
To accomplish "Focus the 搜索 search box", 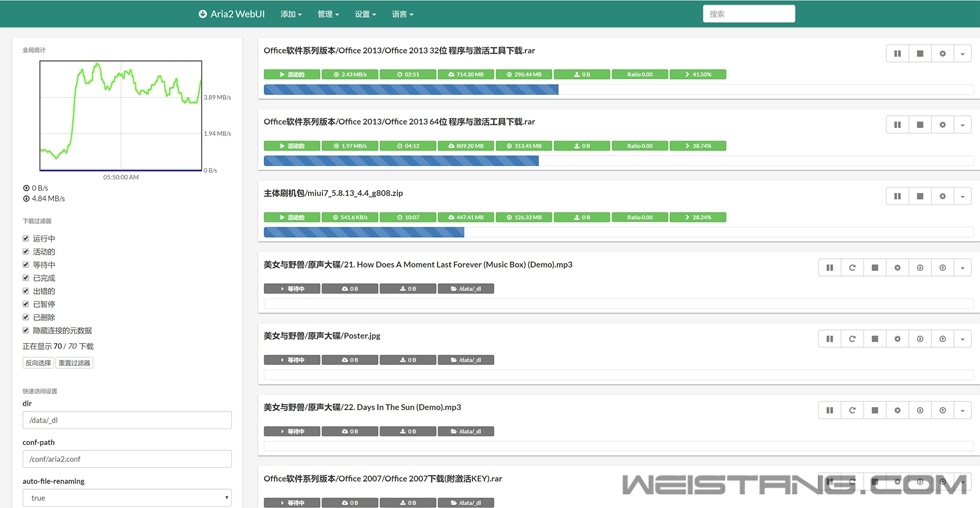I will (x=749, y=14).
